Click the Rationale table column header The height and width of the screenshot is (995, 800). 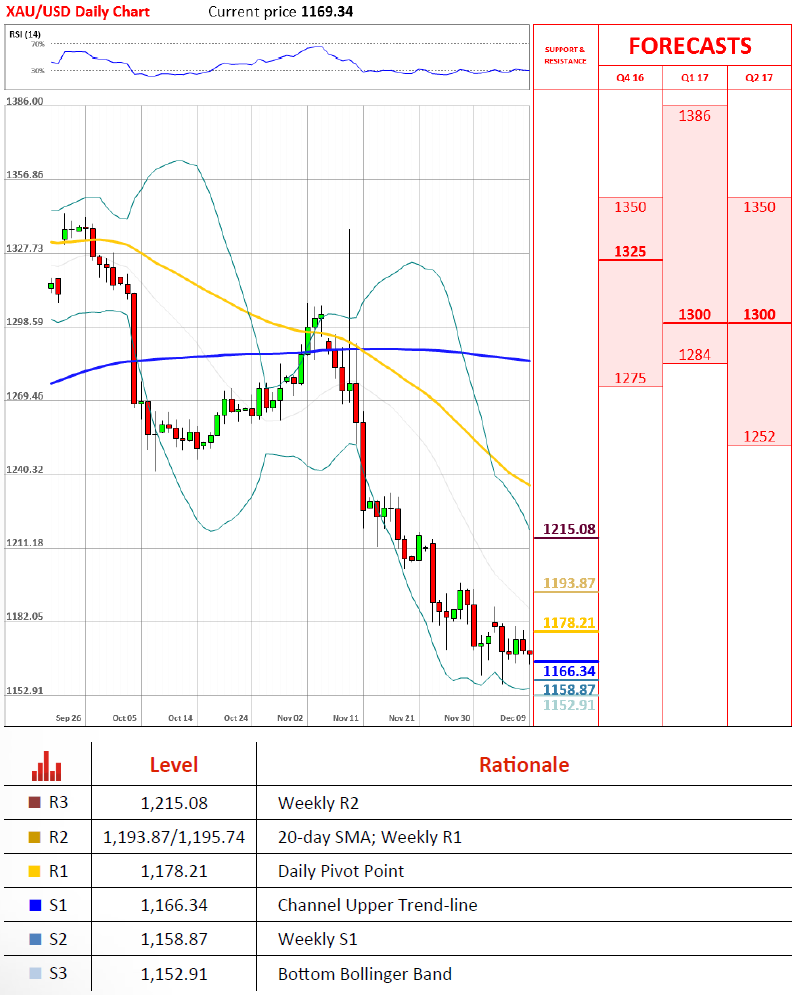pyautogui.click(x=524, y=765)
